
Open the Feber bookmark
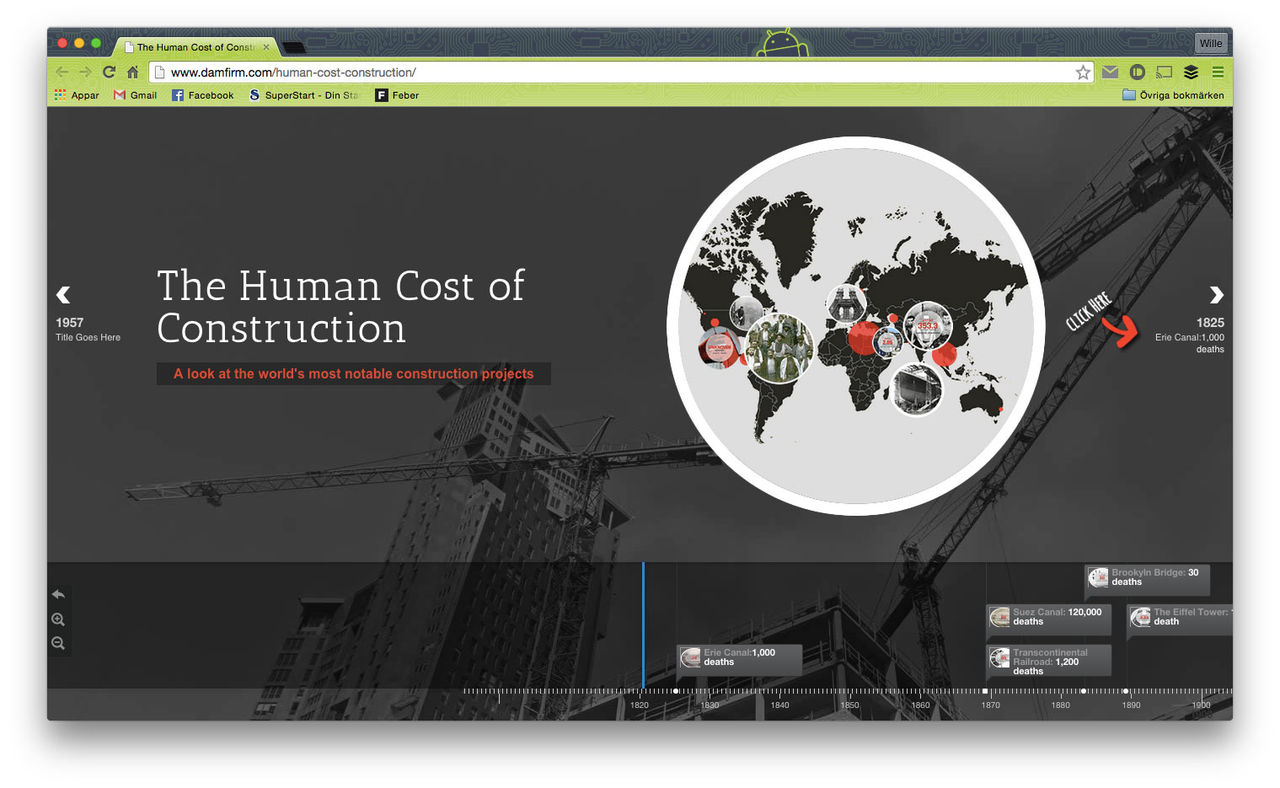[397, 95]
